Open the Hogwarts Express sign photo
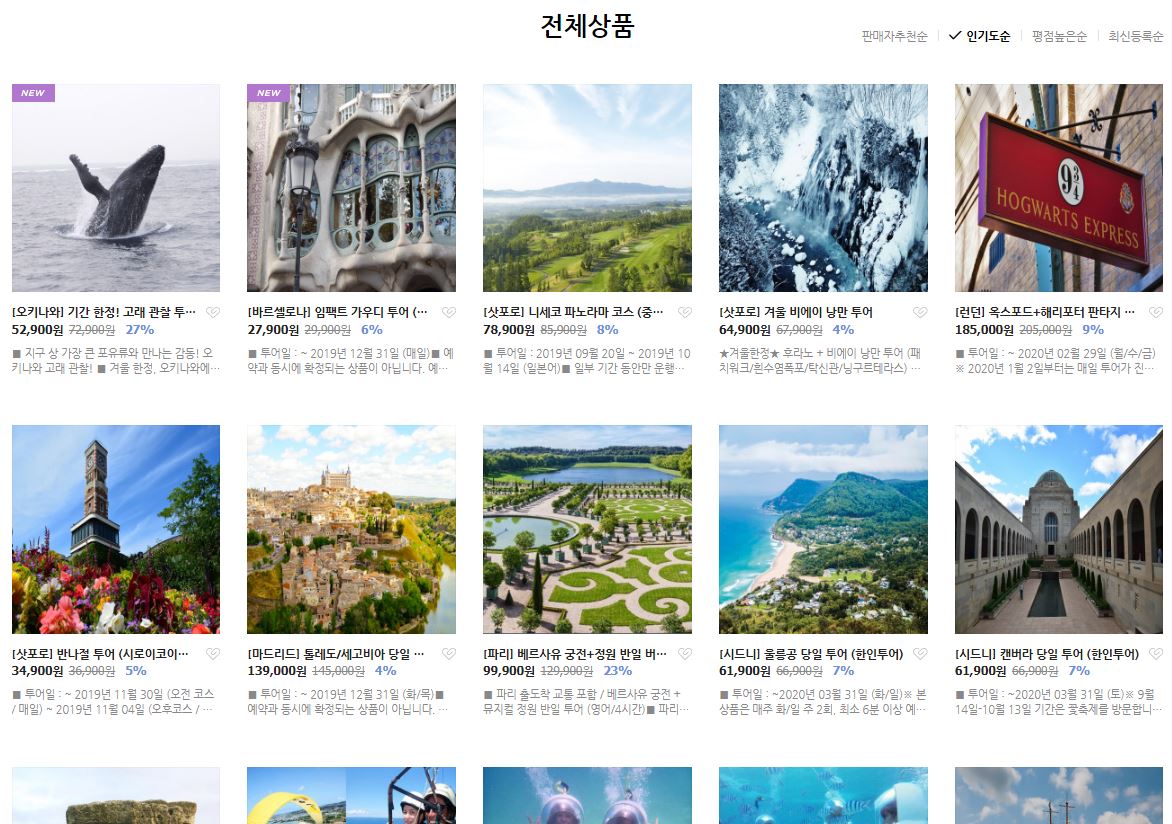 point(1058,188)
